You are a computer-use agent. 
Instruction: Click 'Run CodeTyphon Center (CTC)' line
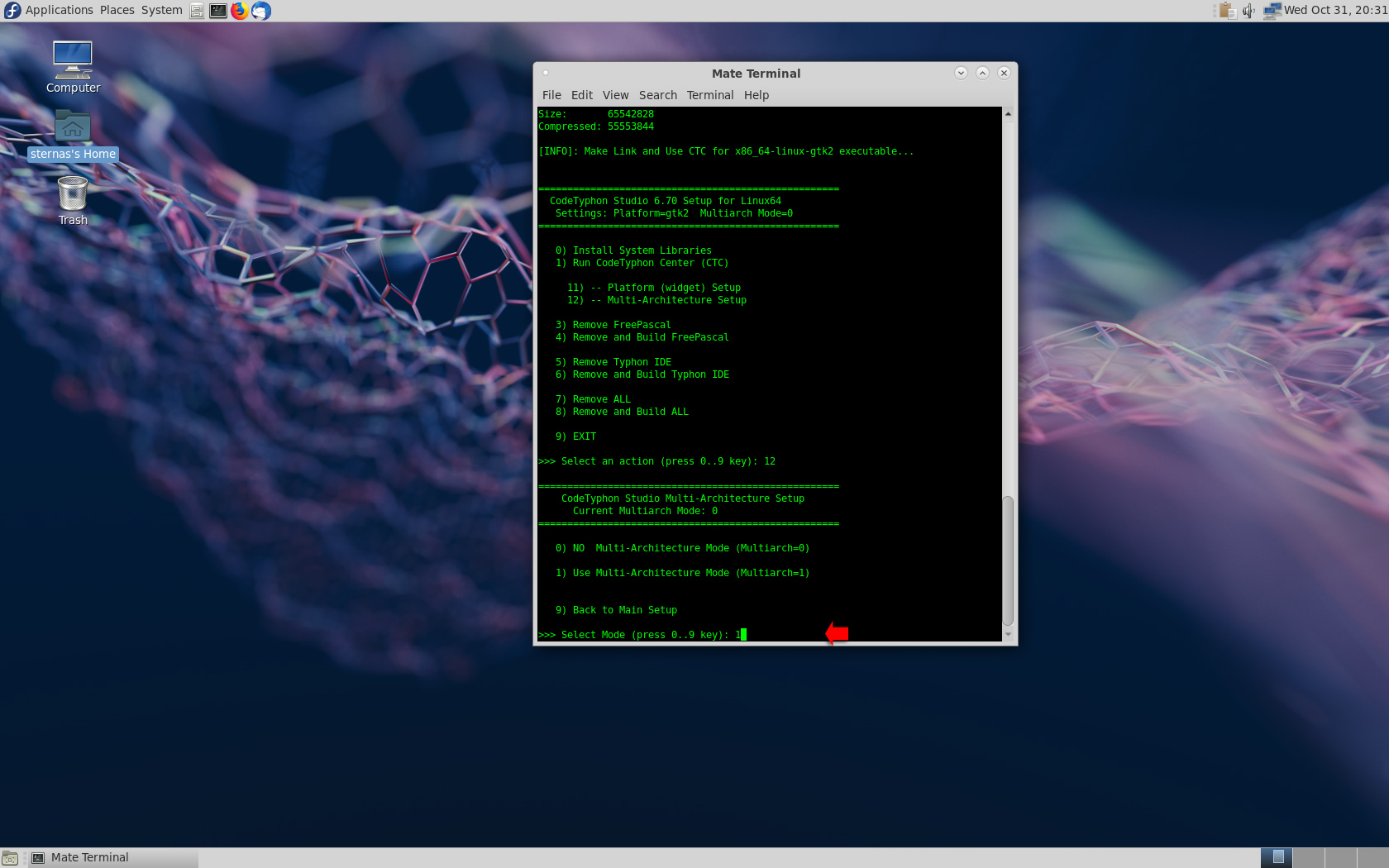[642, 263]
